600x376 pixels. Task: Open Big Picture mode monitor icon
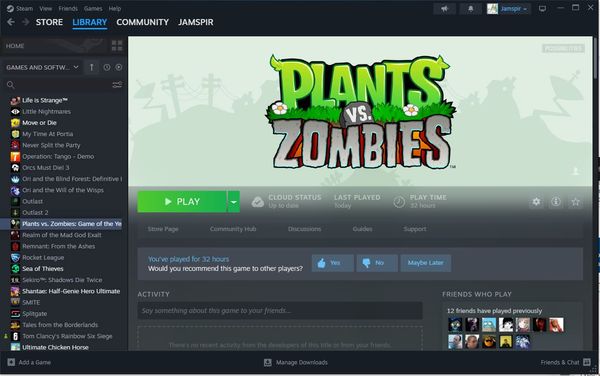pos(542,8)
